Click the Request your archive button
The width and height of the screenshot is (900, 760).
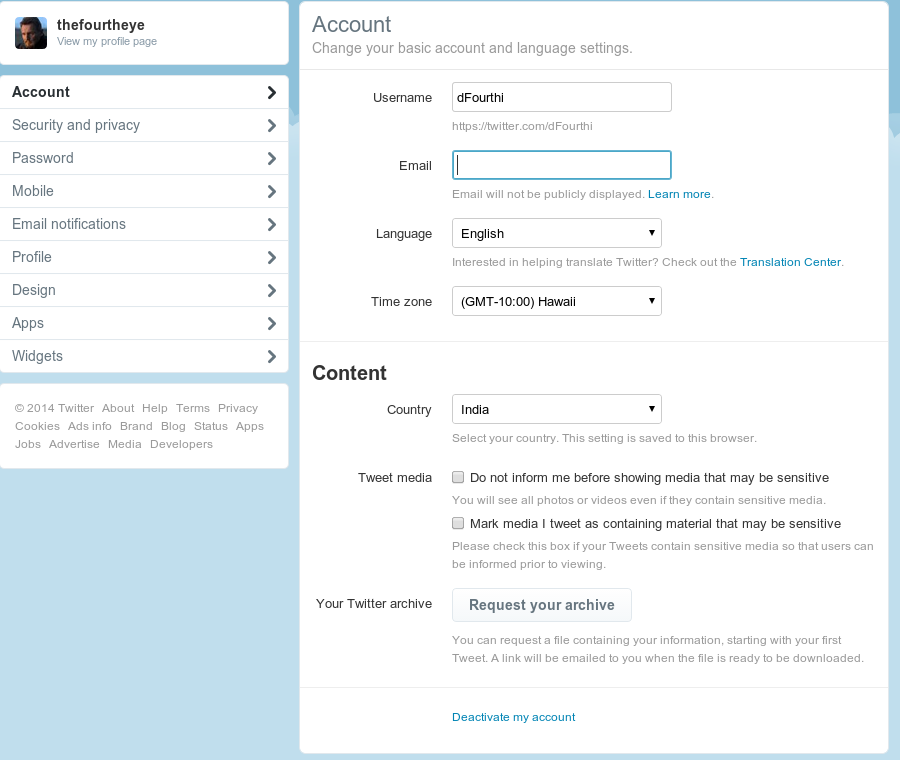tap(542, 605)
